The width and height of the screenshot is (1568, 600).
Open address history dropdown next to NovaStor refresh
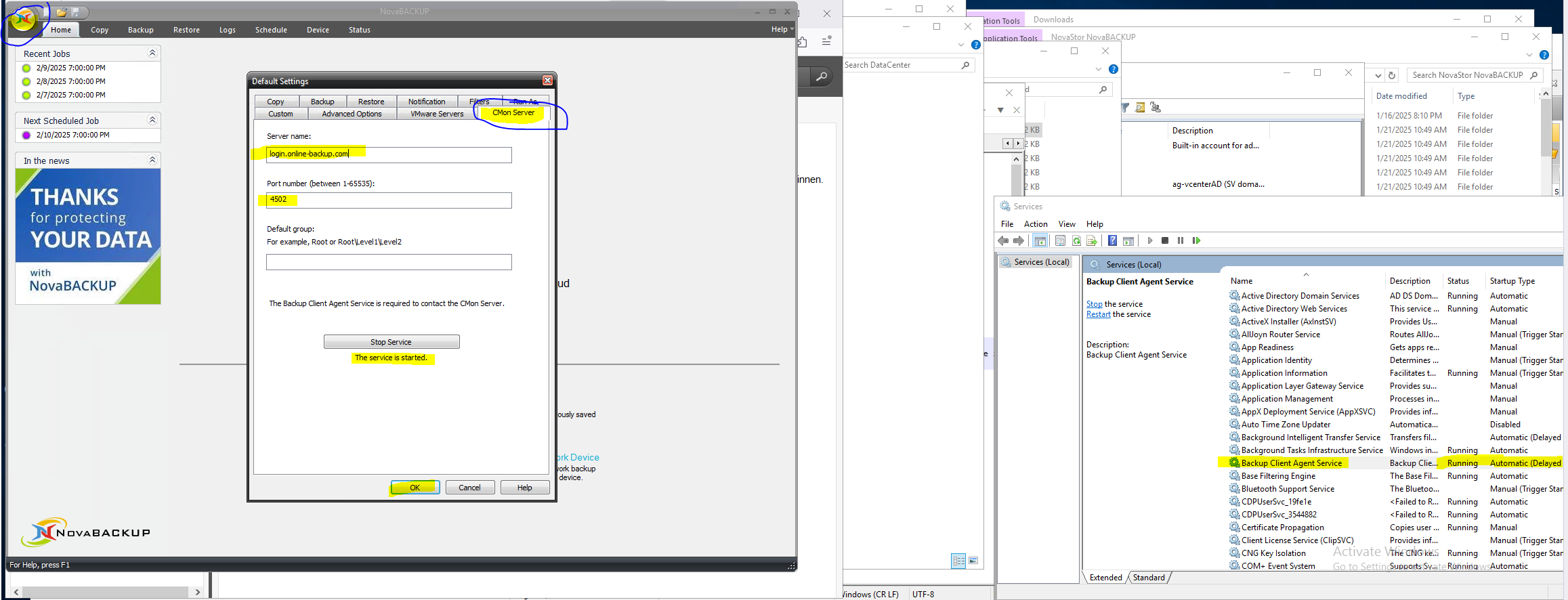(1378, 75)
